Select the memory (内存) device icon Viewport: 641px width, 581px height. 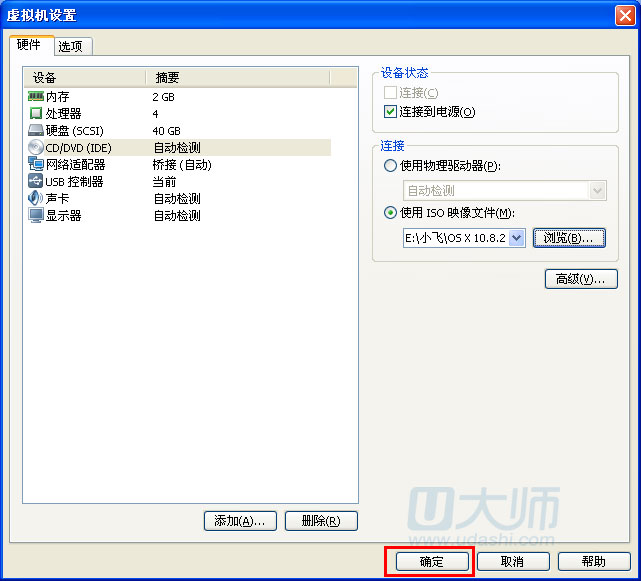tap(36, 97)
